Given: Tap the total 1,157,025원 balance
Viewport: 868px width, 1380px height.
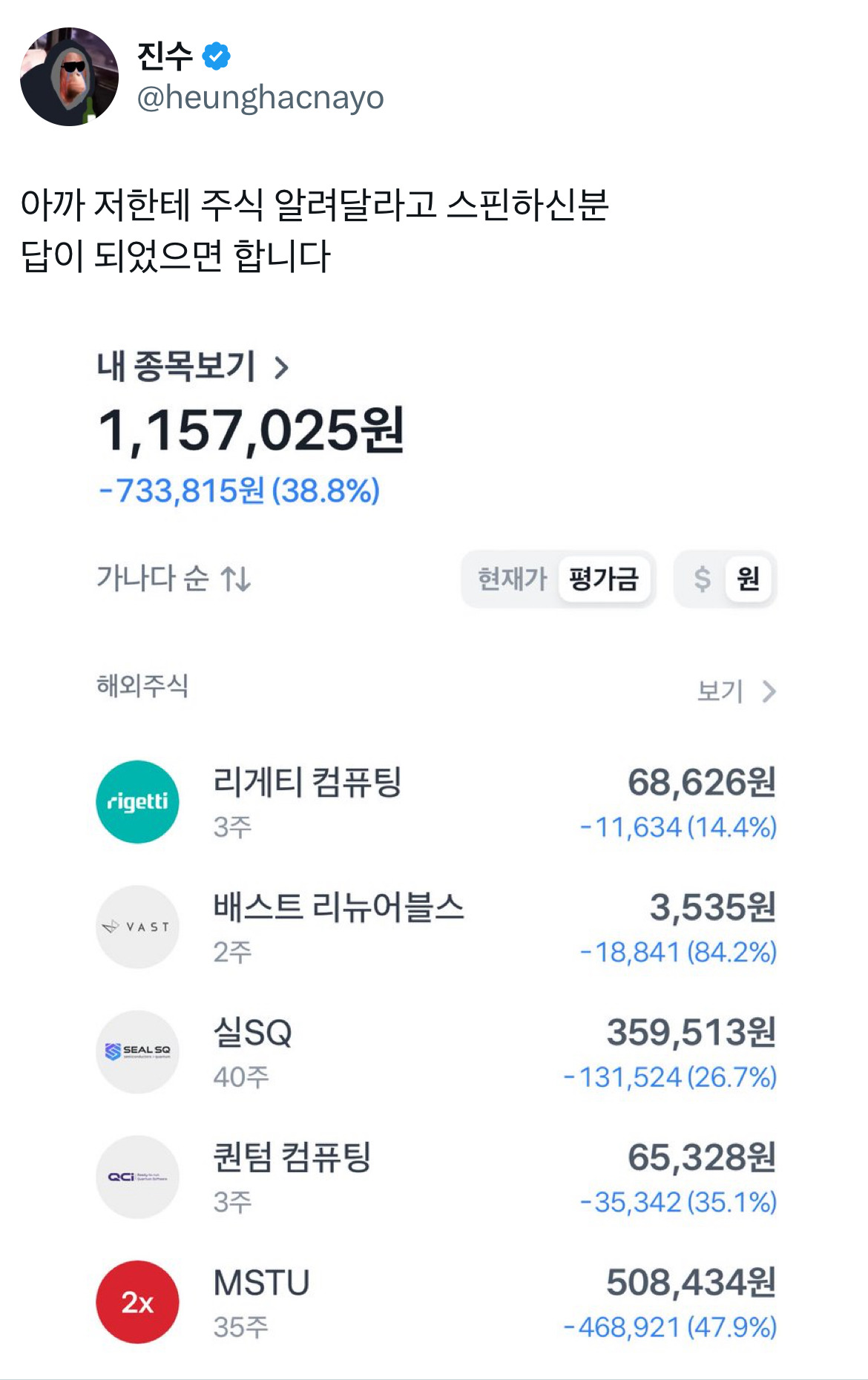Looking at the screenshot, I should tap(251, 430).
